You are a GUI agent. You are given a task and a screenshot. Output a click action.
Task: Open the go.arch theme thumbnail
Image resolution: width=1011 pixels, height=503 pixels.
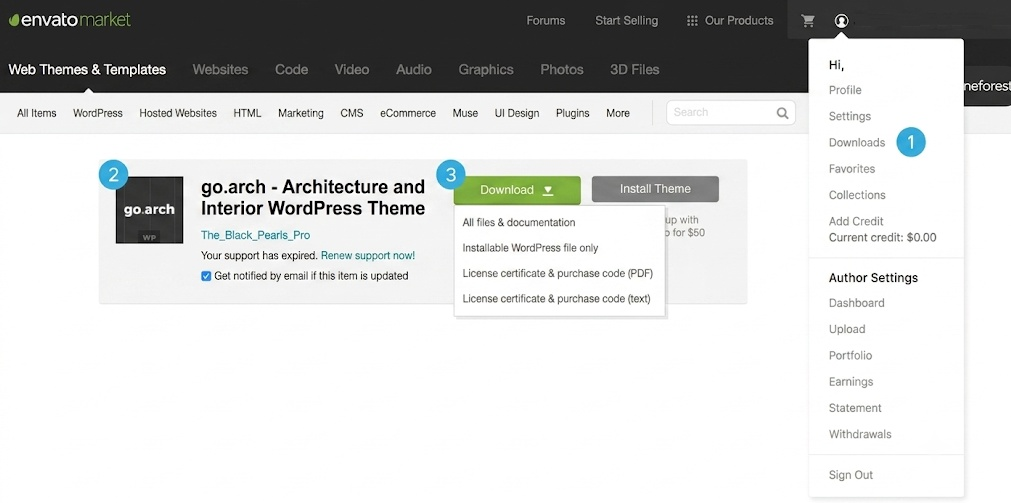[150, 210]
